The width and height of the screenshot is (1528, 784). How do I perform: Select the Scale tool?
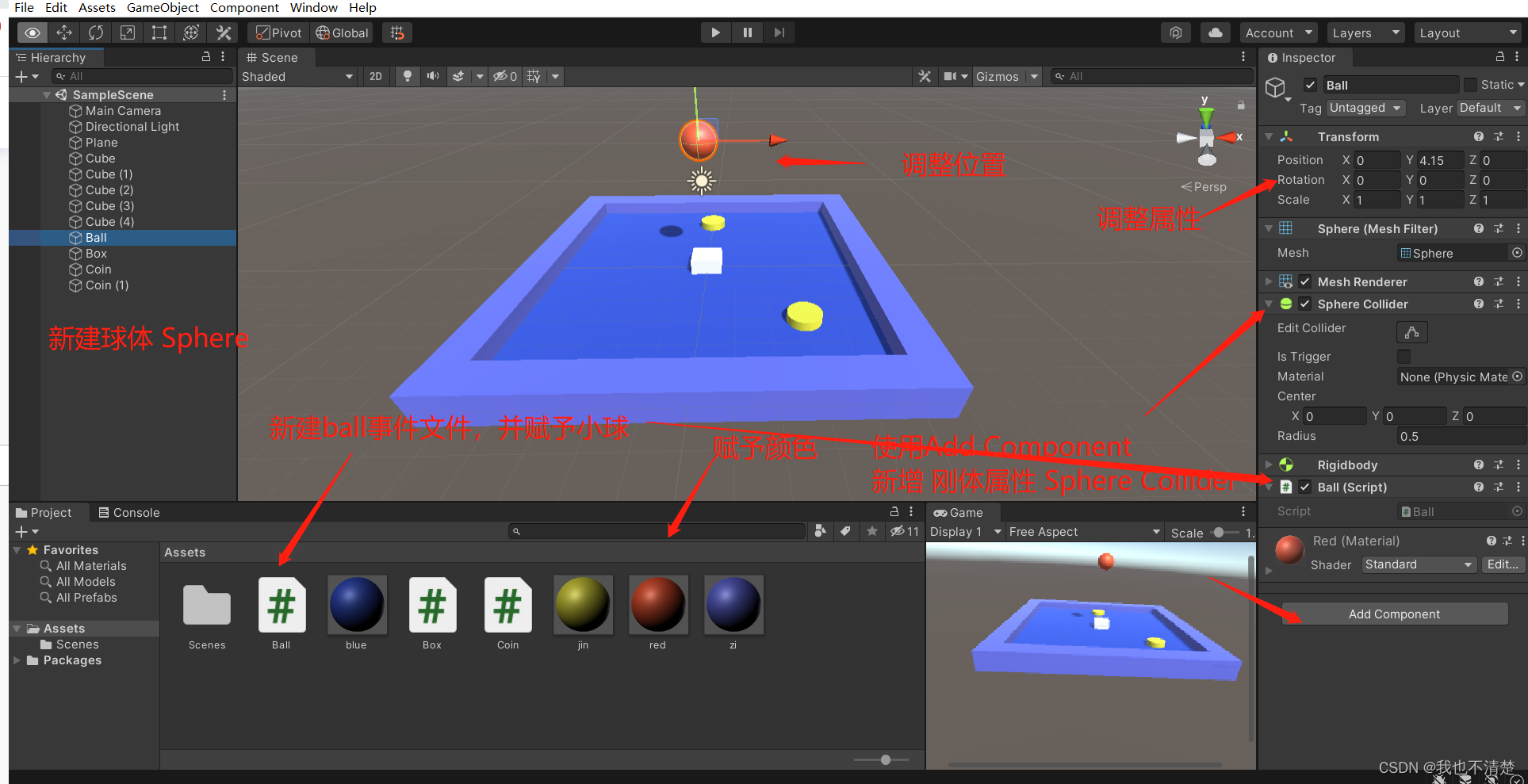[128, 33]
